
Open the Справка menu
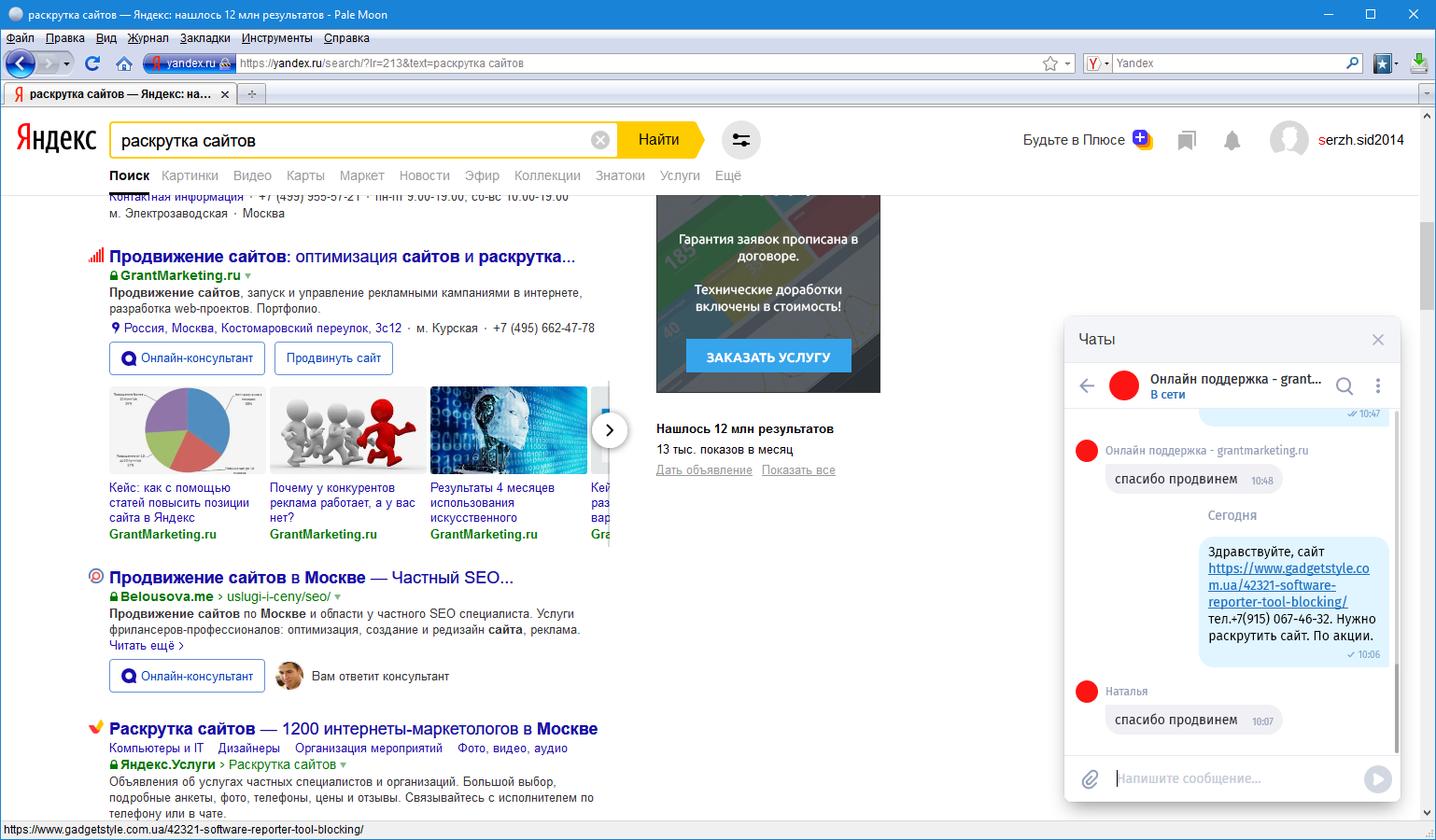(346, 38)
